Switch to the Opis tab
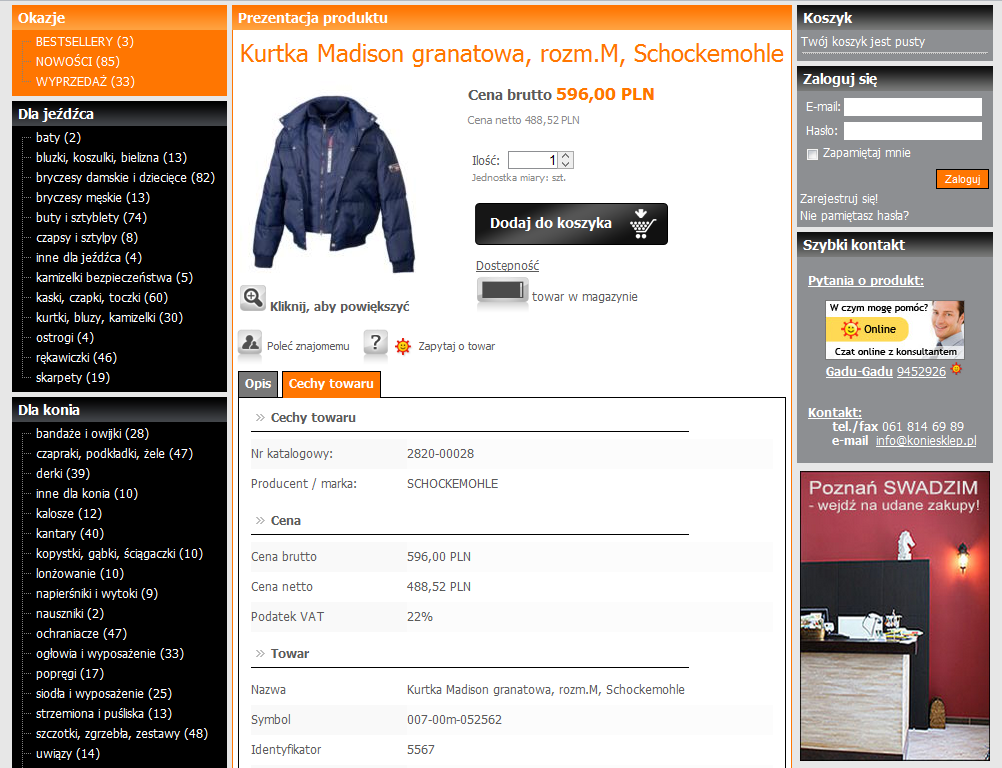 258,384
